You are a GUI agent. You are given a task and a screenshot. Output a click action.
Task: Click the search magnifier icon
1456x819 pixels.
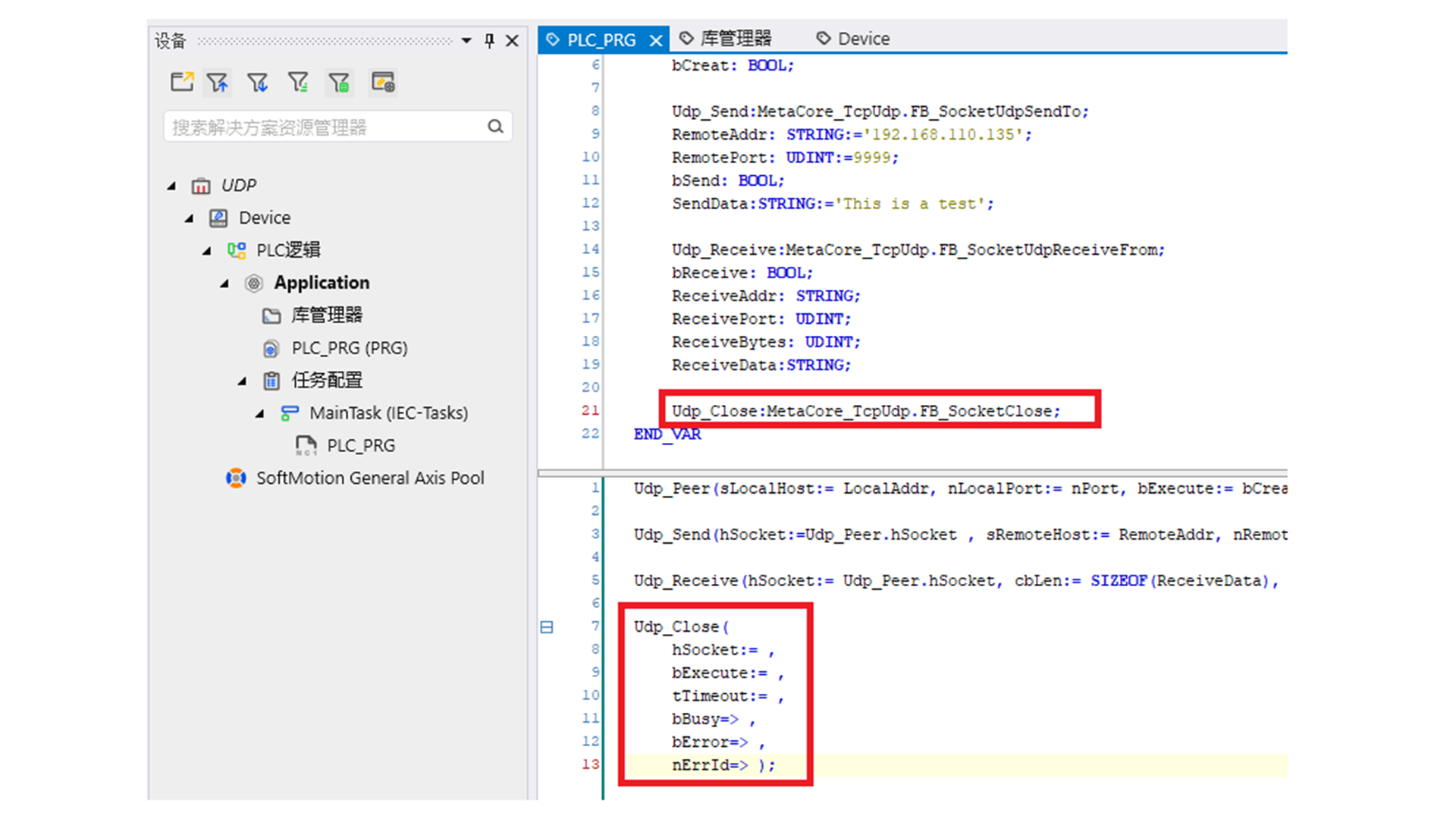pyautogui.click(x=495, y=127)
